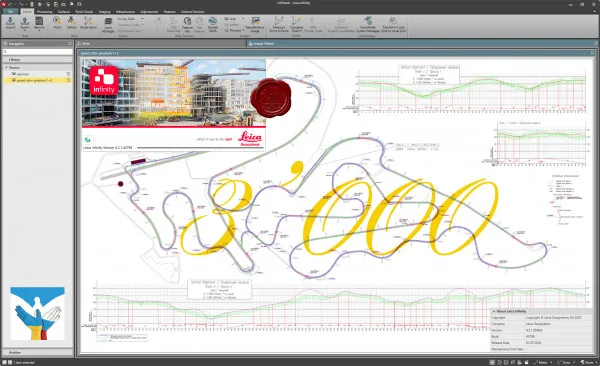Click the Navigator panel menu icon

(x=70, y=44)
